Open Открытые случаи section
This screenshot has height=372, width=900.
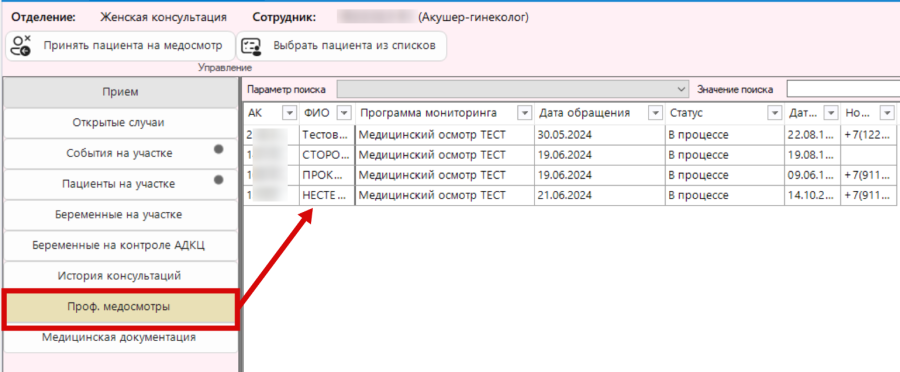pyautogui.click(x=121, y=123)
